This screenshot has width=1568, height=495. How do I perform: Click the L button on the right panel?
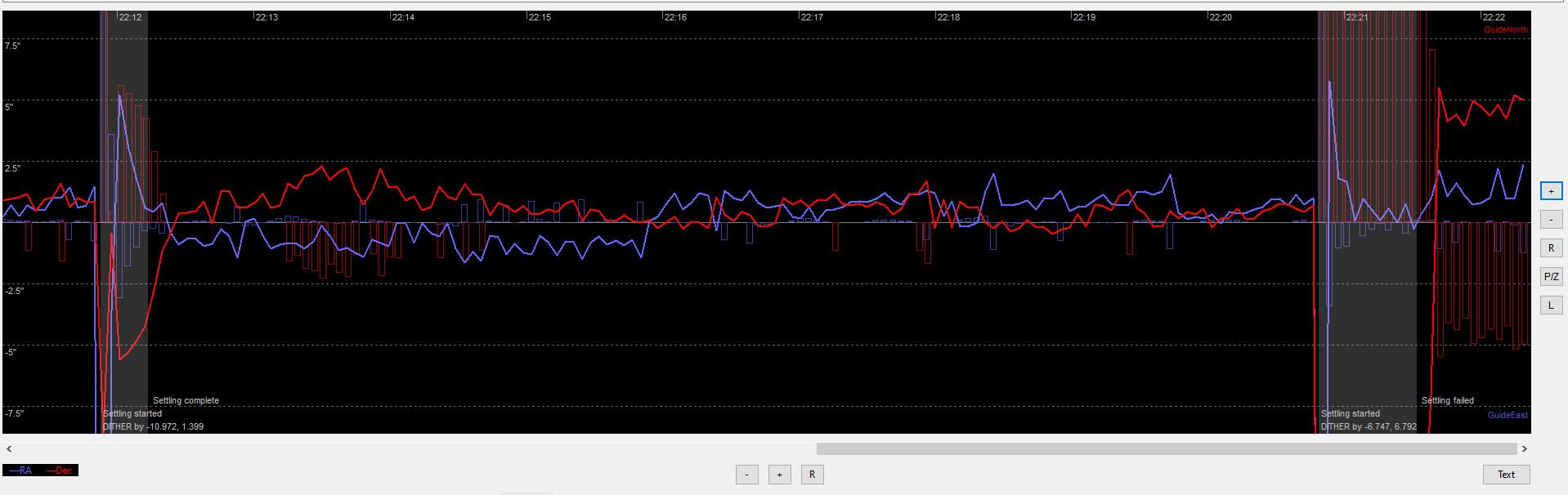coord(1551,305)
